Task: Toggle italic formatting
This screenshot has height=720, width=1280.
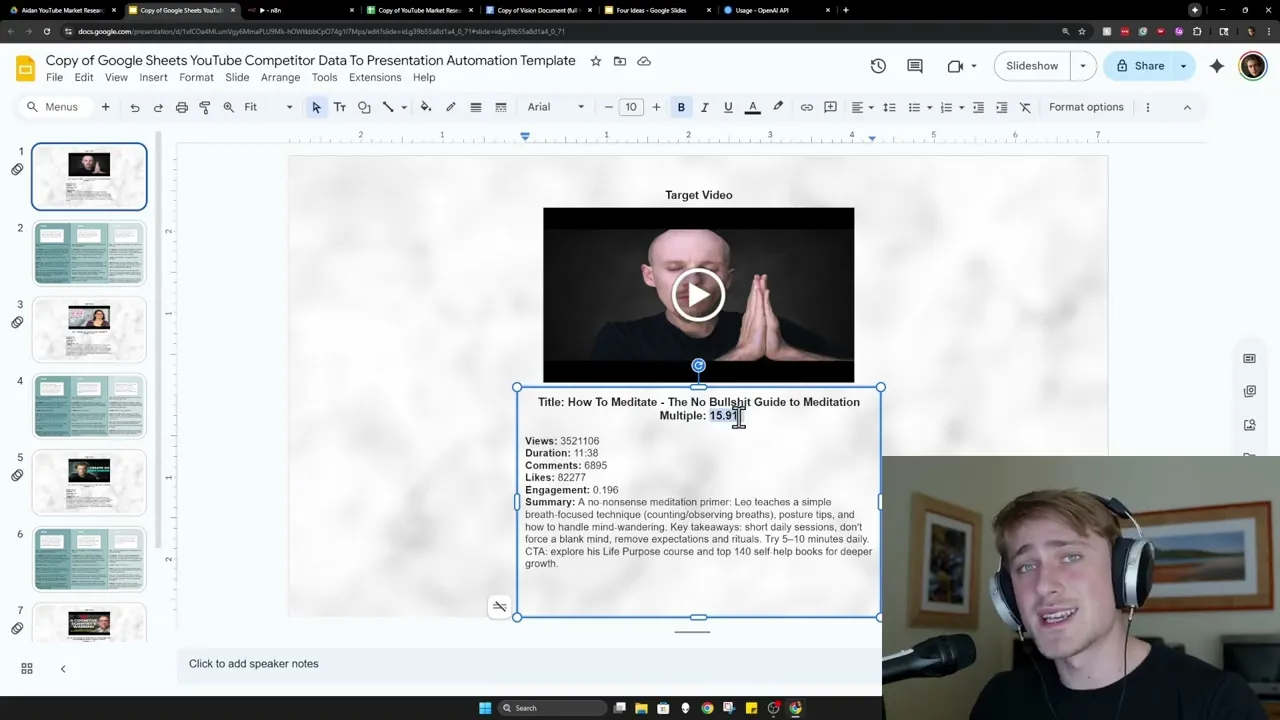Action: click(704, 107)
